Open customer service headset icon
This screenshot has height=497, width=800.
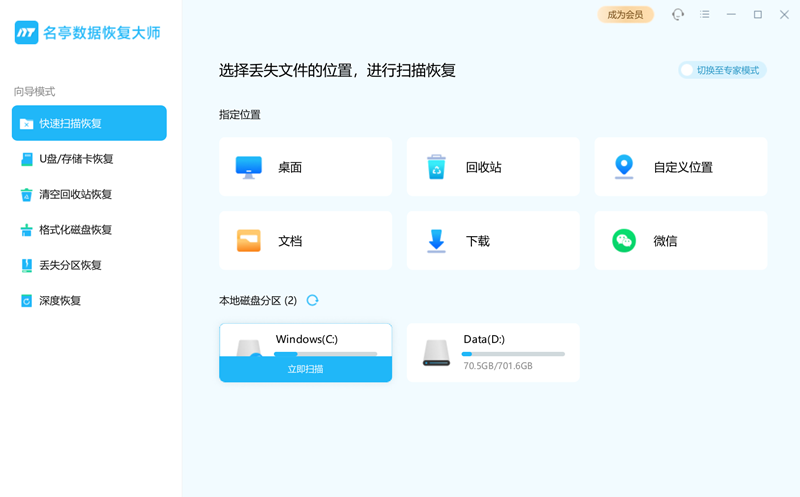678,15
